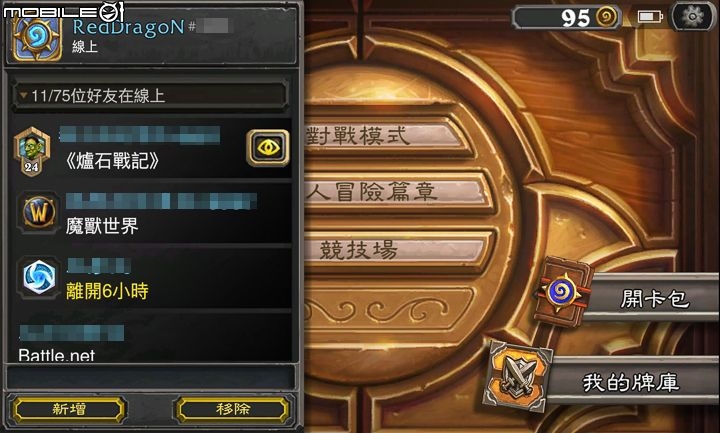Click the card pack icon beside 開卡包
This screenshot has width=720, height=433.
pos(562,291)
